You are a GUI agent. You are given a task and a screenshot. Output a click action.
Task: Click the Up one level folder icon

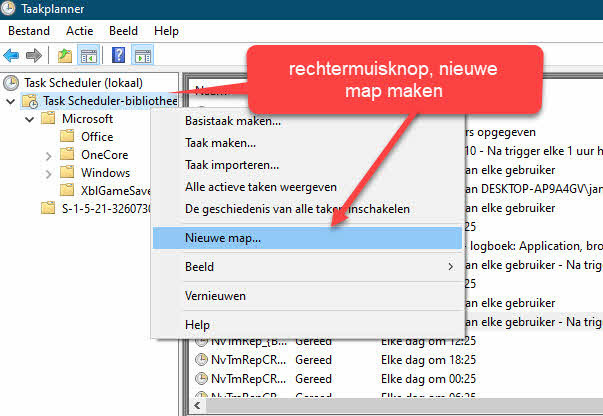pos(65,56)
